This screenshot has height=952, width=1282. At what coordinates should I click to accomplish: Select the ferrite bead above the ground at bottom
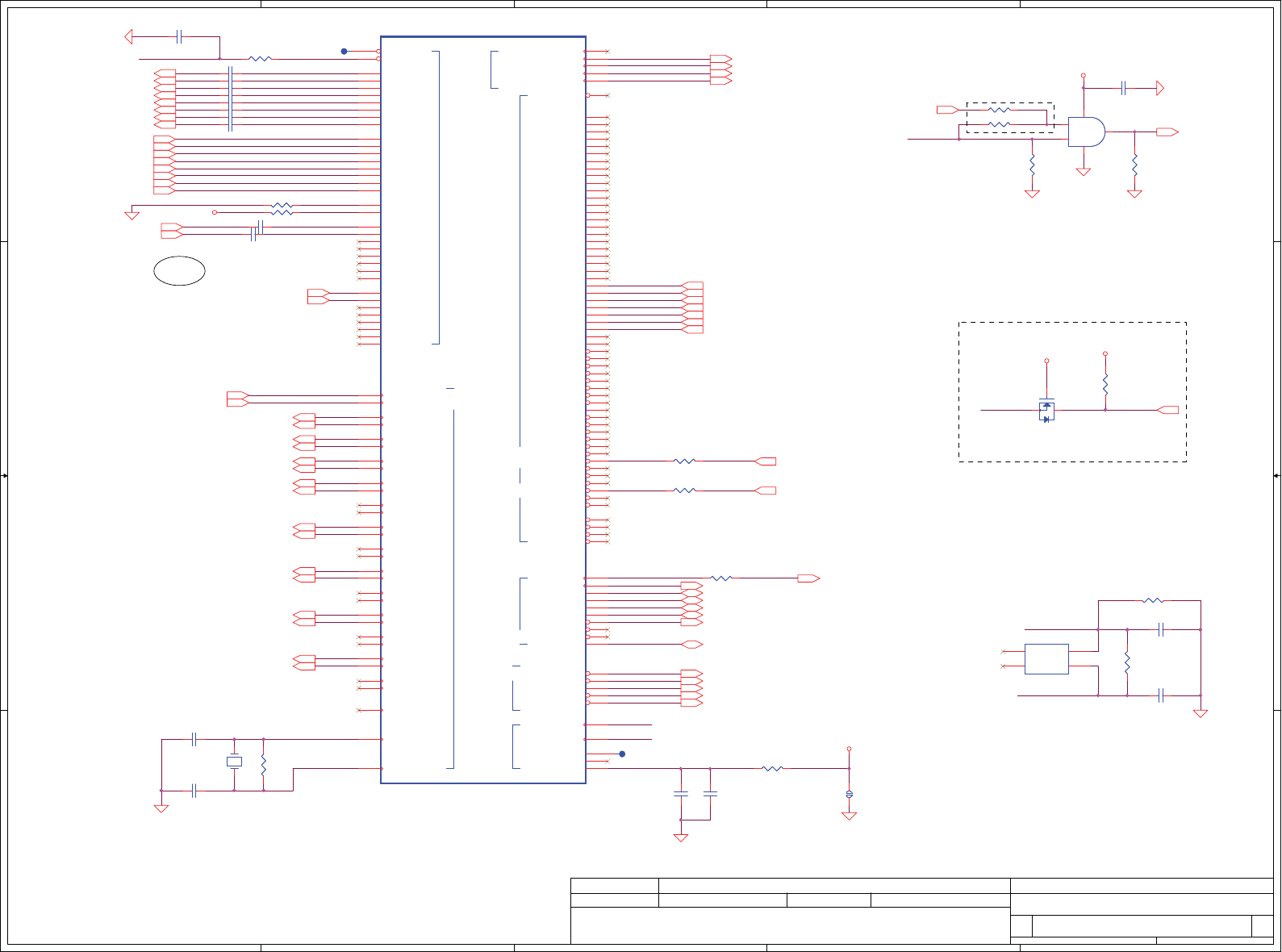coord(849,795)
